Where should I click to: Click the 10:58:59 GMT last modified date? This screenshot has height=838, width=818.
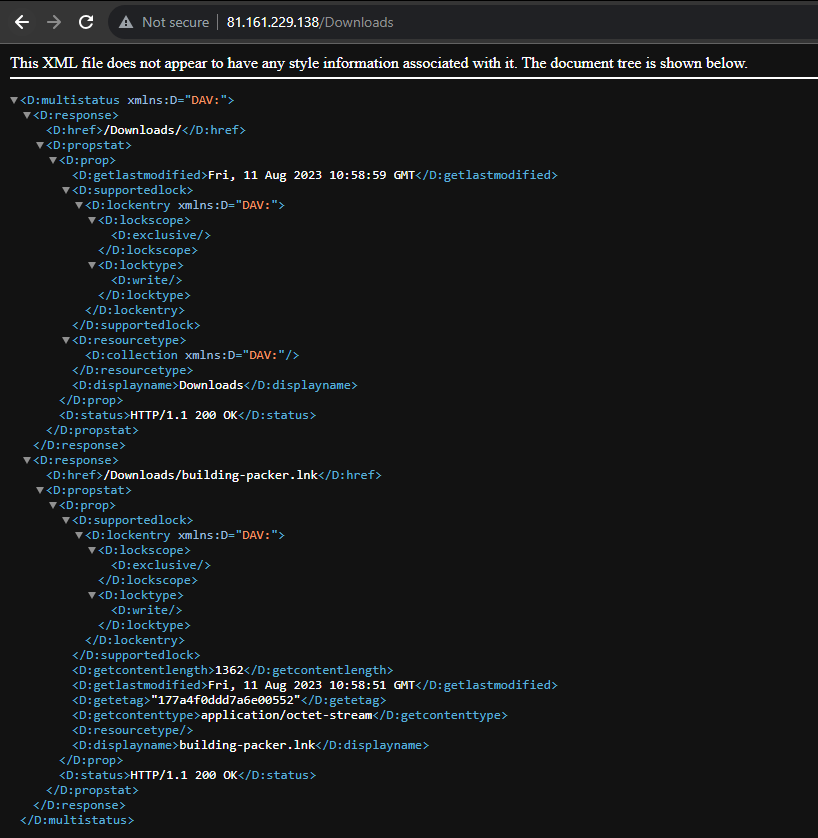point(311,175)
